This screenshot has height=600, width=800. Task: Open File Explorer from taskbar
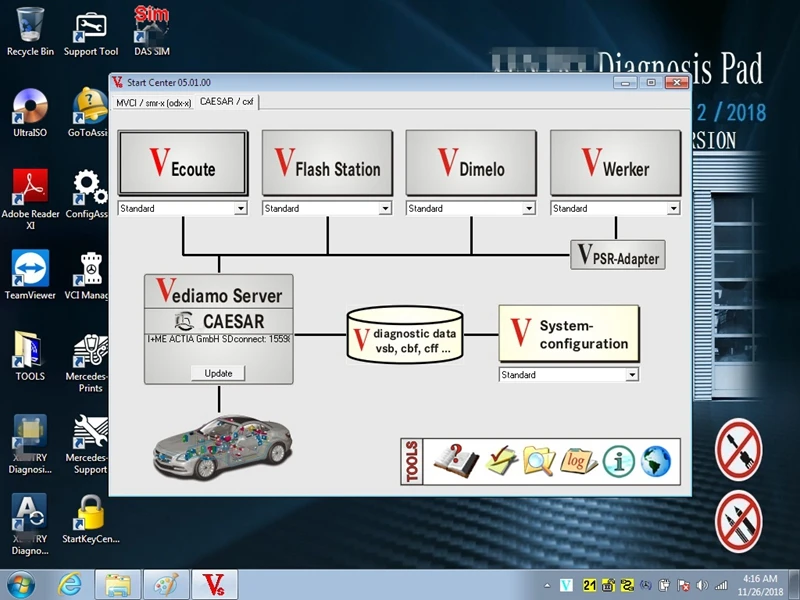(x=118, y=585)
